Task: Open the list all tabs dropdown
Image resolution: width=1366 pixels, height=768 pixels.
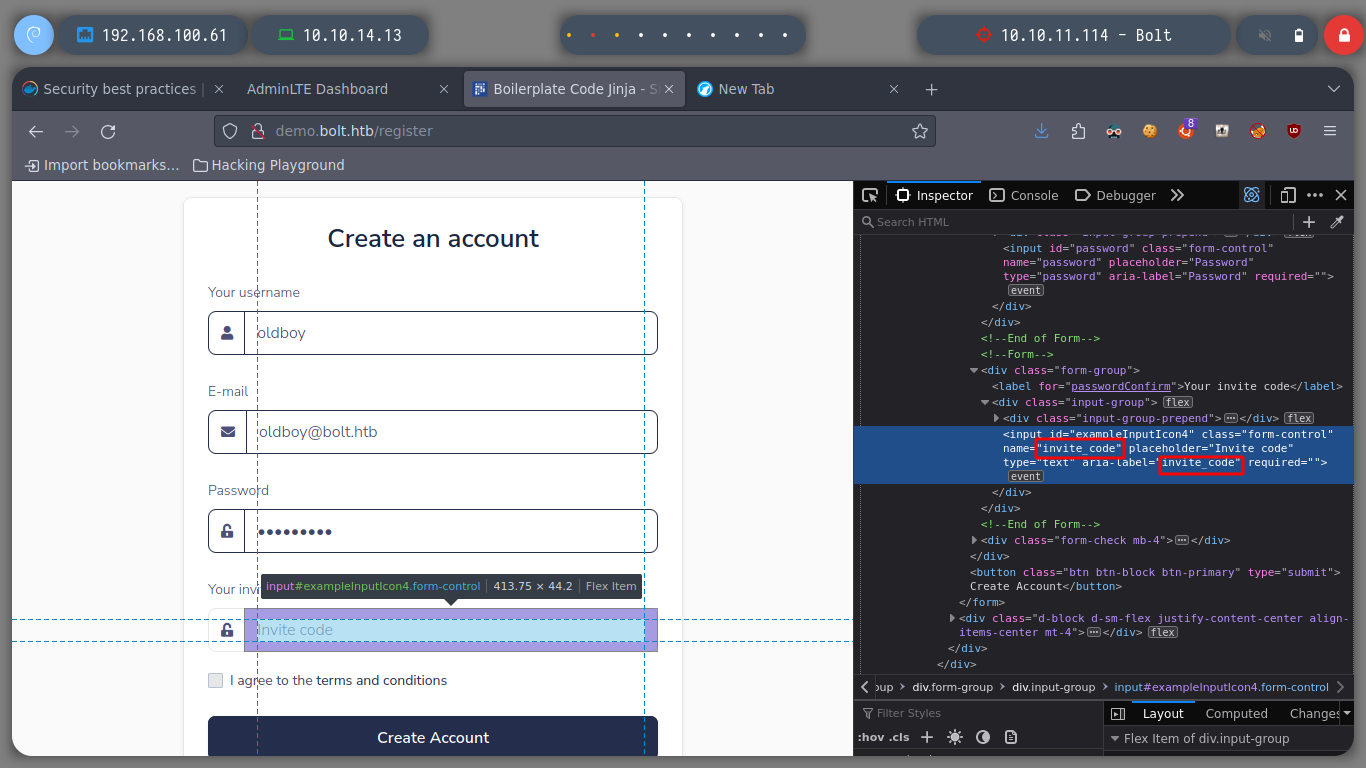Action: pyautogui.click(x=1333, y=89)
